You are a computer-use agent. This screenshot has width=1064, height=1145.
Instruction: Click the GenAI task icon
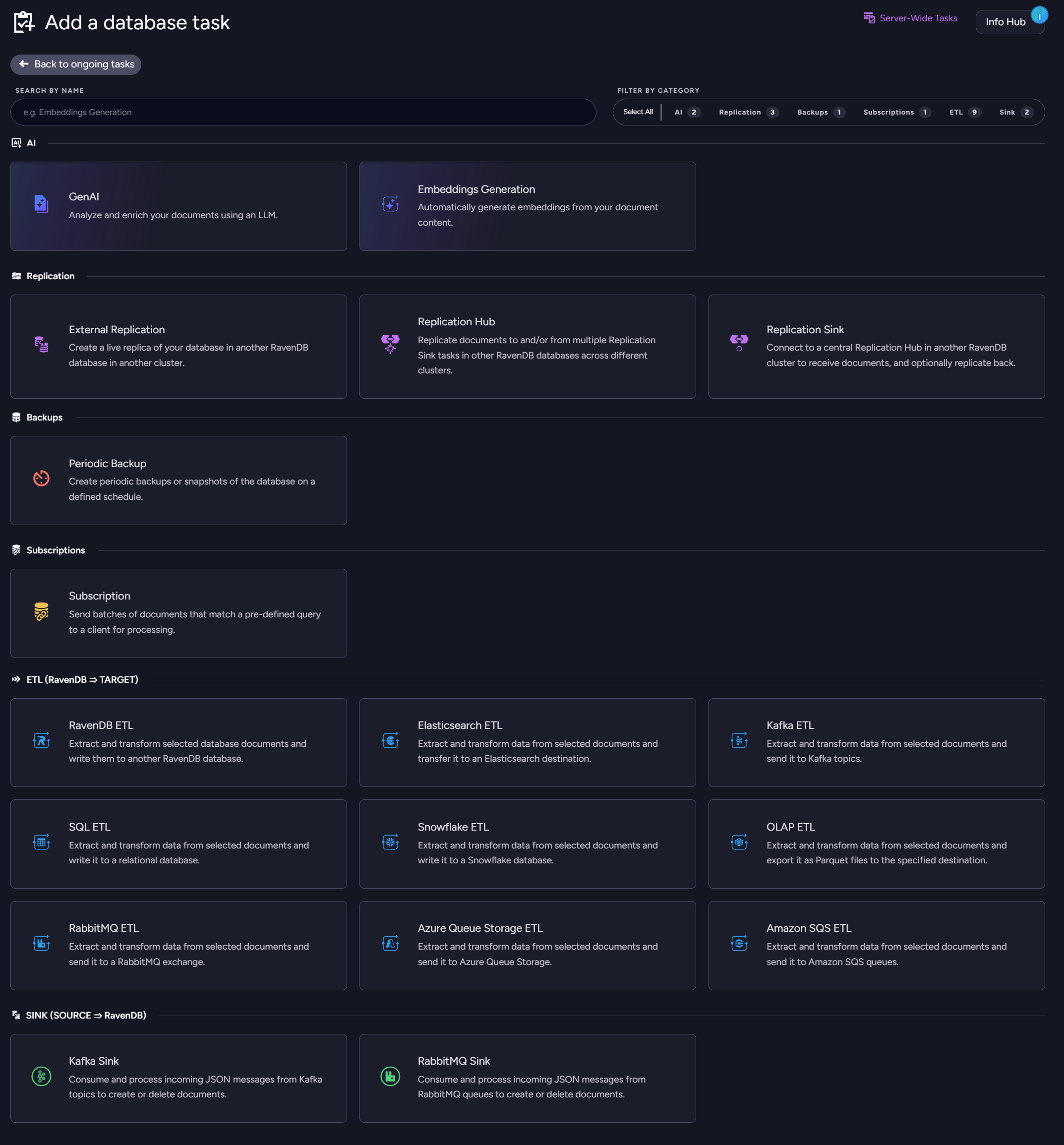pos(41,204)
